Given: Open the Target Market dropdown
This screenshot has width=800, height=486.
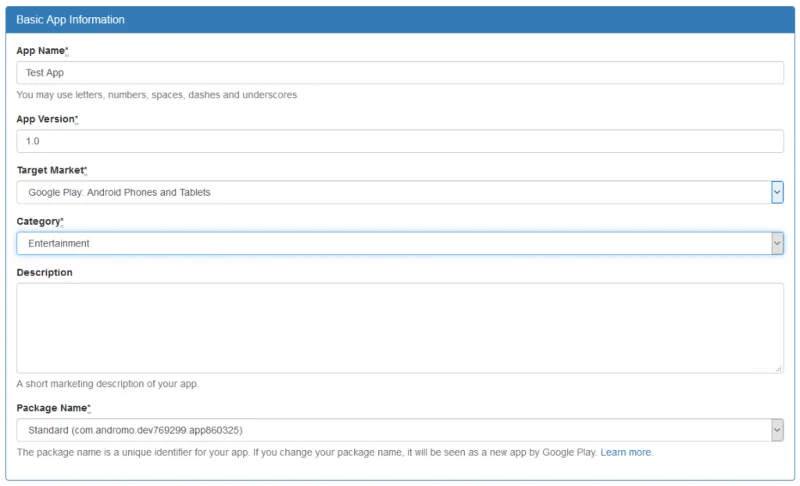Looking at the screenshot, I should click(x=399, y=192).
